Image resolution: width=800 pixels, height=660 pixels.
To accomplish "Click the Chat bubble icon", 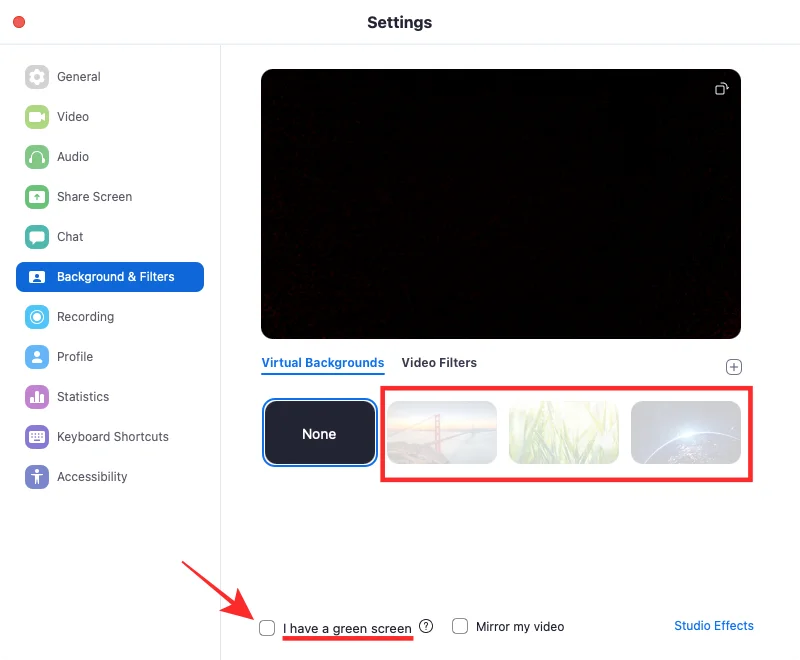I will [x=37, y=237].
